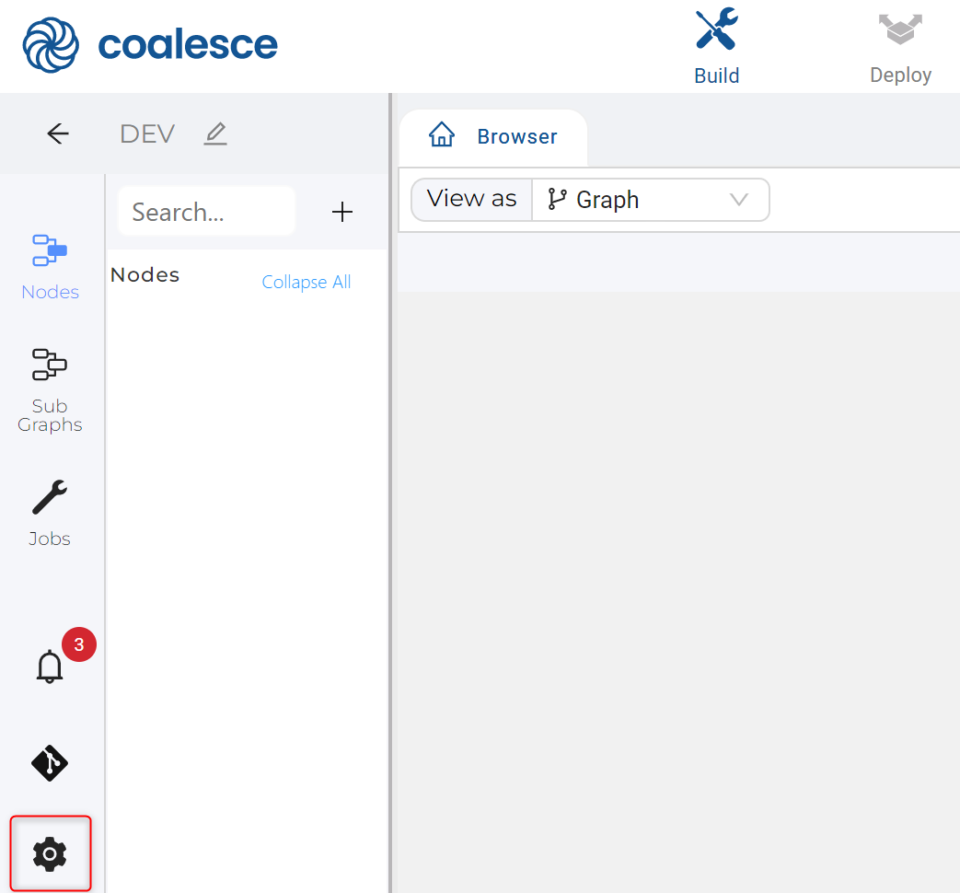This screenshot has width=960, height=893.
Task: Open workspace settings via the gear icon
Action: point(49,853)
